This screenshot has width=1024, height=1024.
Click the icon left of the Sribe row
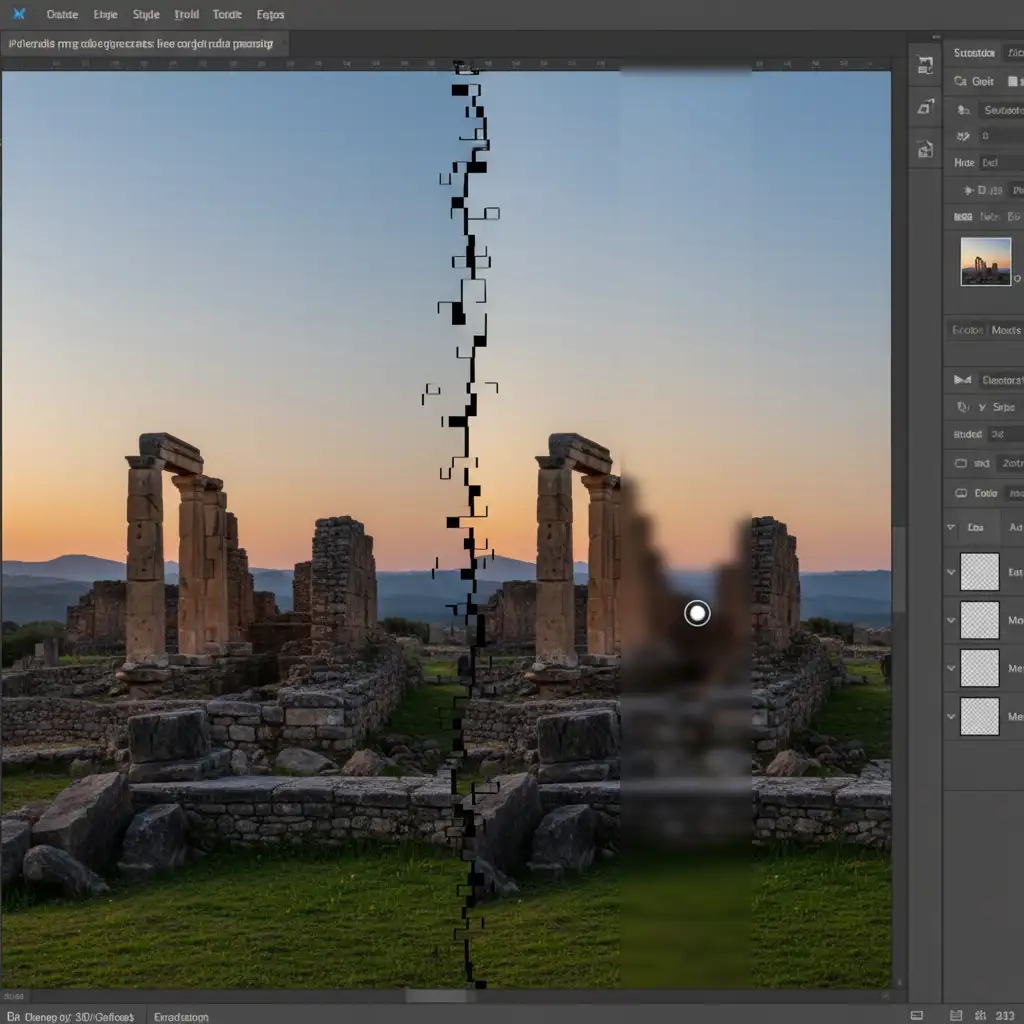click(x=963, y=407)
